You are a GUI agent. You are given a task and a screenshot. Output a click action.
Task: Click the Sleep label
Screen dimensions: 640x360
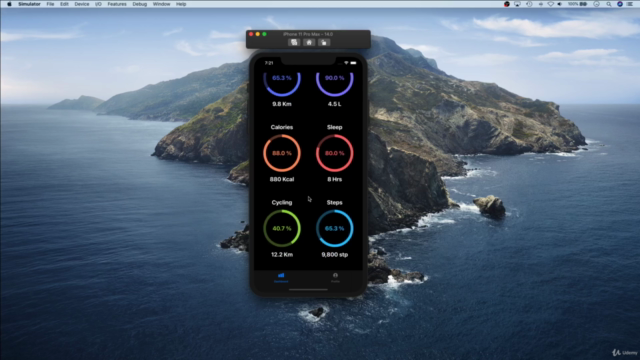pos(335,127)
